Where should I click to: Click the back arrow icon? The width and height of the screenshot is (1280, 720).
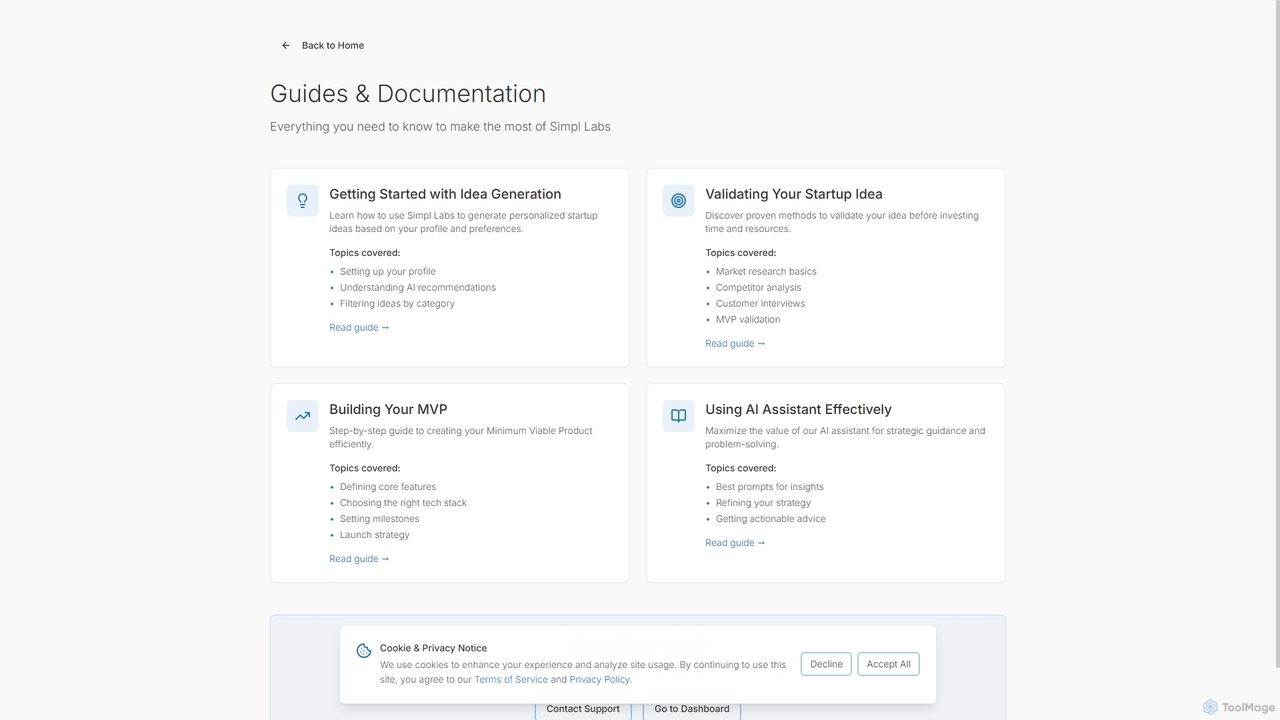pyautogui.click(x=286, y=45)
